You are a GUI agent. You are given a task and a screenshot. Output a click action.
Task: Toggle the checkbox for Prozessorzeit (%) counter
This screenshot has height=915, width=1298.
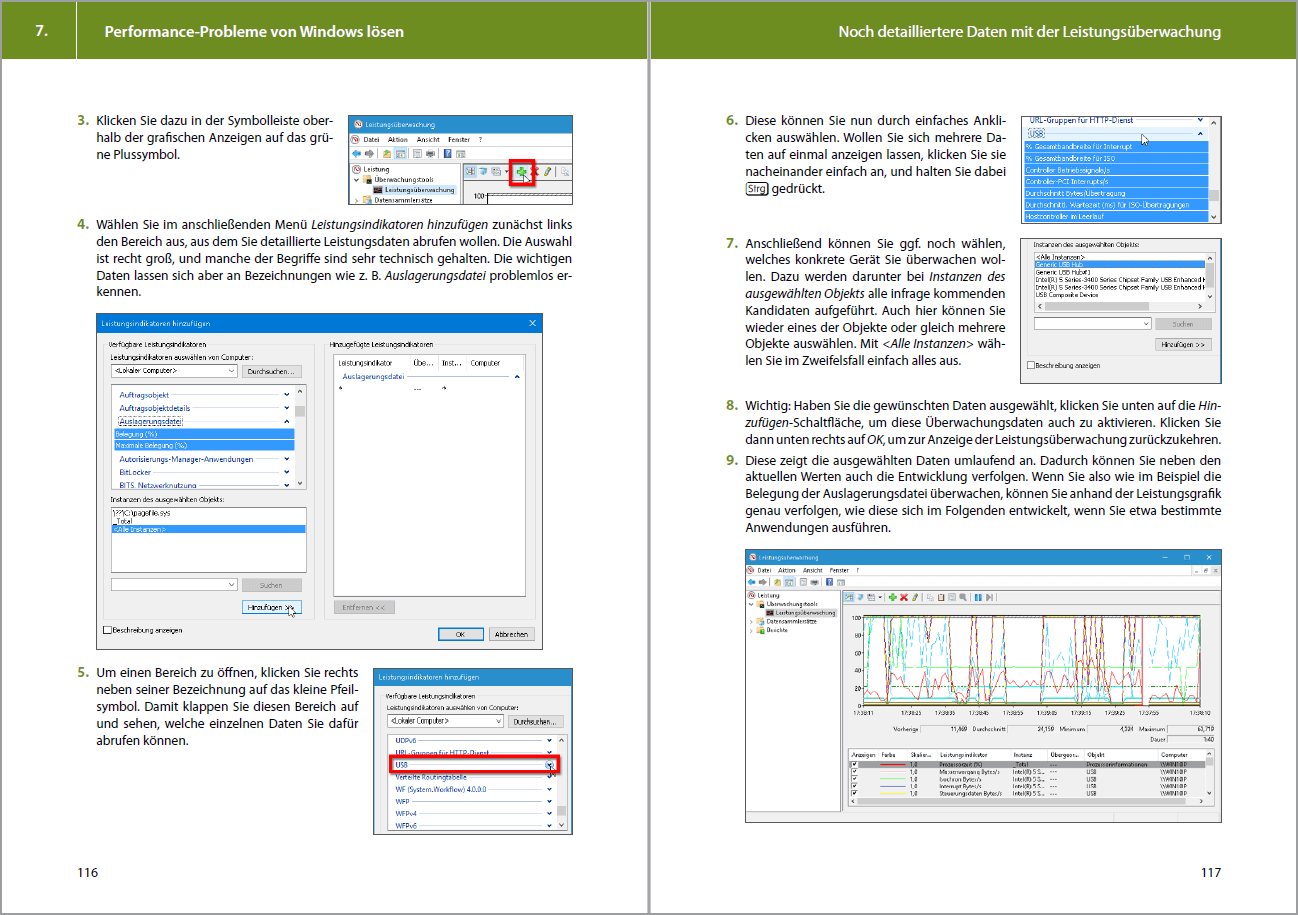pyautogui.click(x=853, y=764)
